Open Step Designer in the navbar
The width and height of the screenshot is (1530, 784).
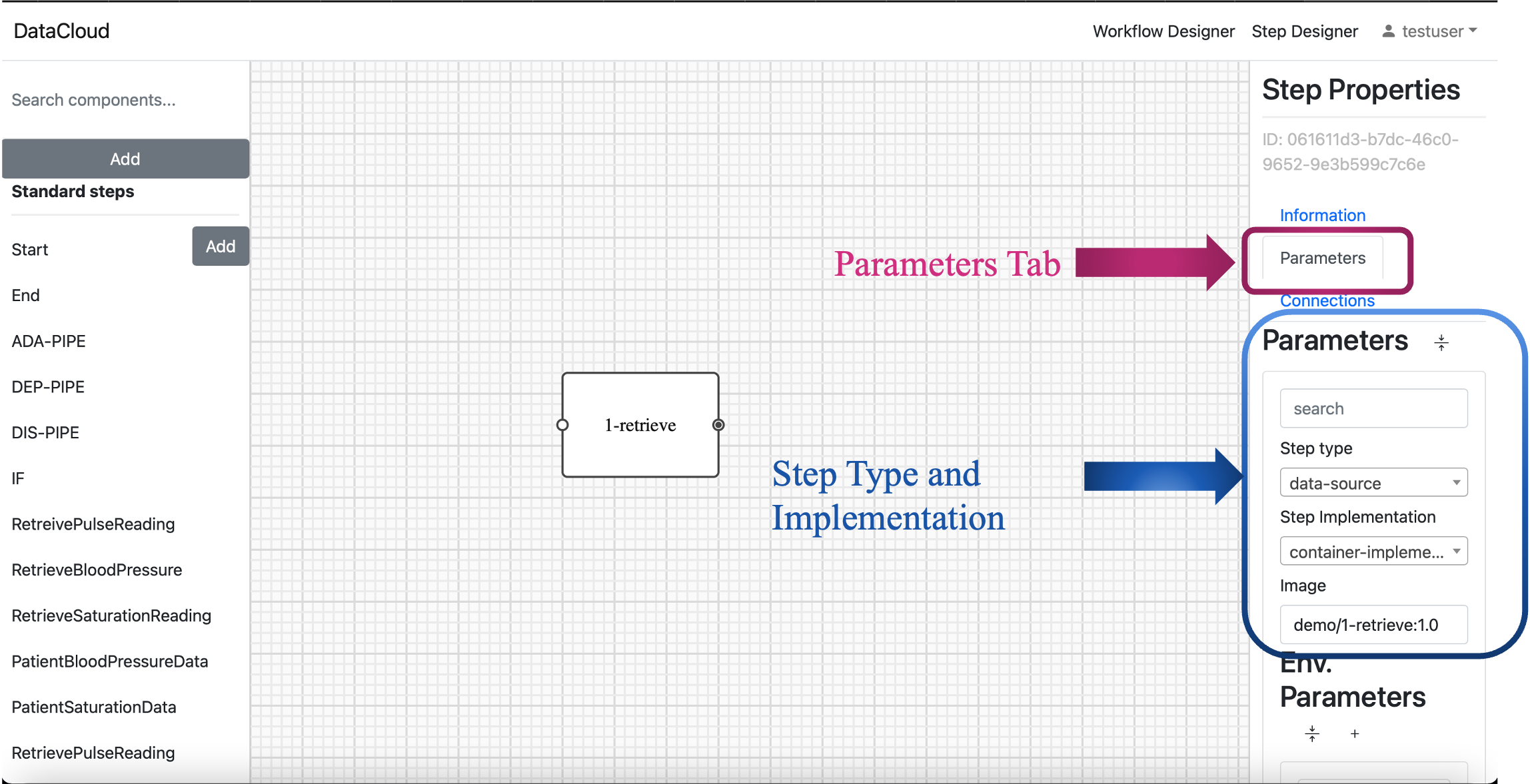click(1304, 31)
